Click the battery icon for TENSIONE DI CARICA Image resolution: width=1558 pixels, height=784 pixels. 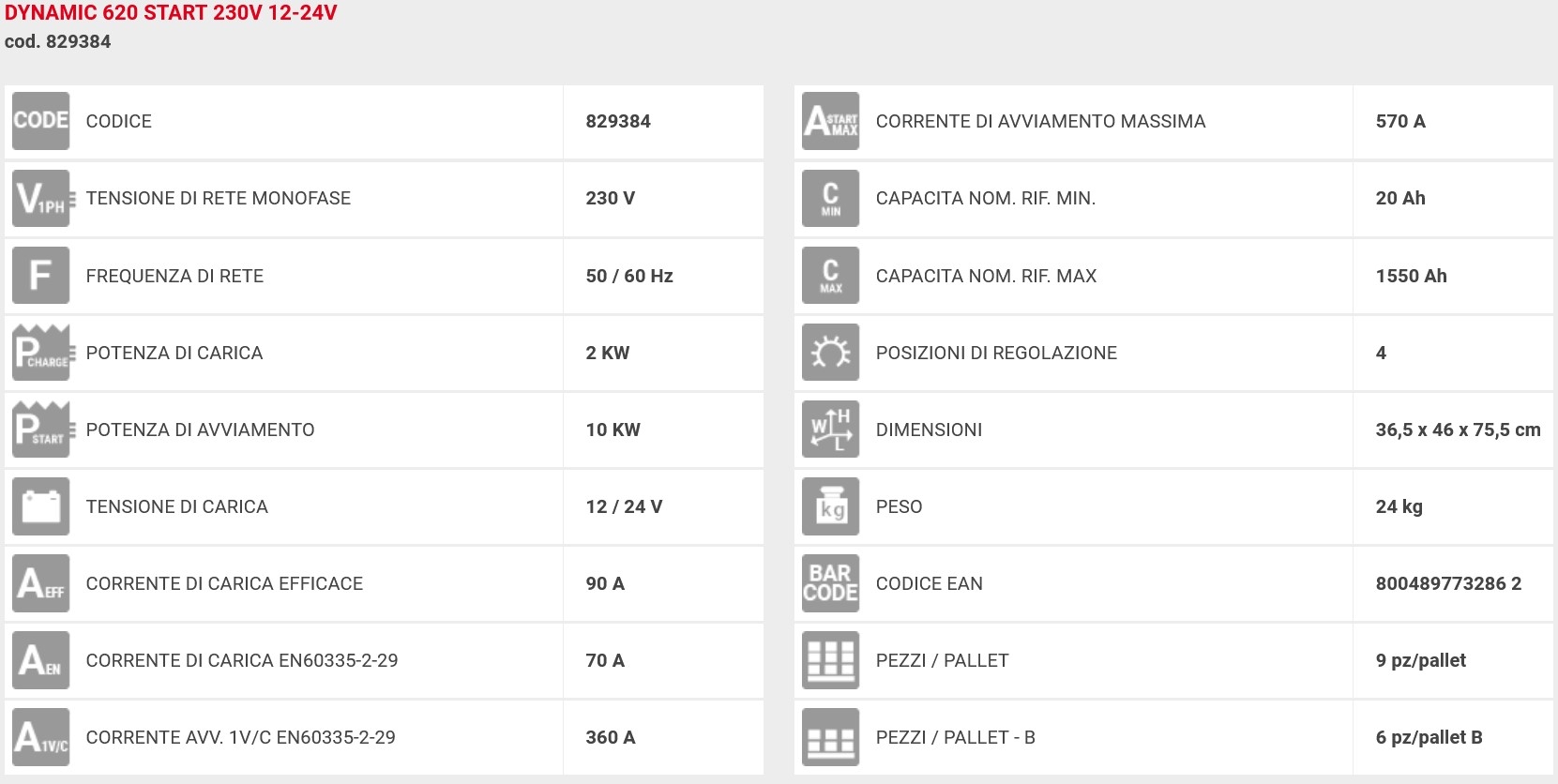pyautogui.click(x=41, y=506)
